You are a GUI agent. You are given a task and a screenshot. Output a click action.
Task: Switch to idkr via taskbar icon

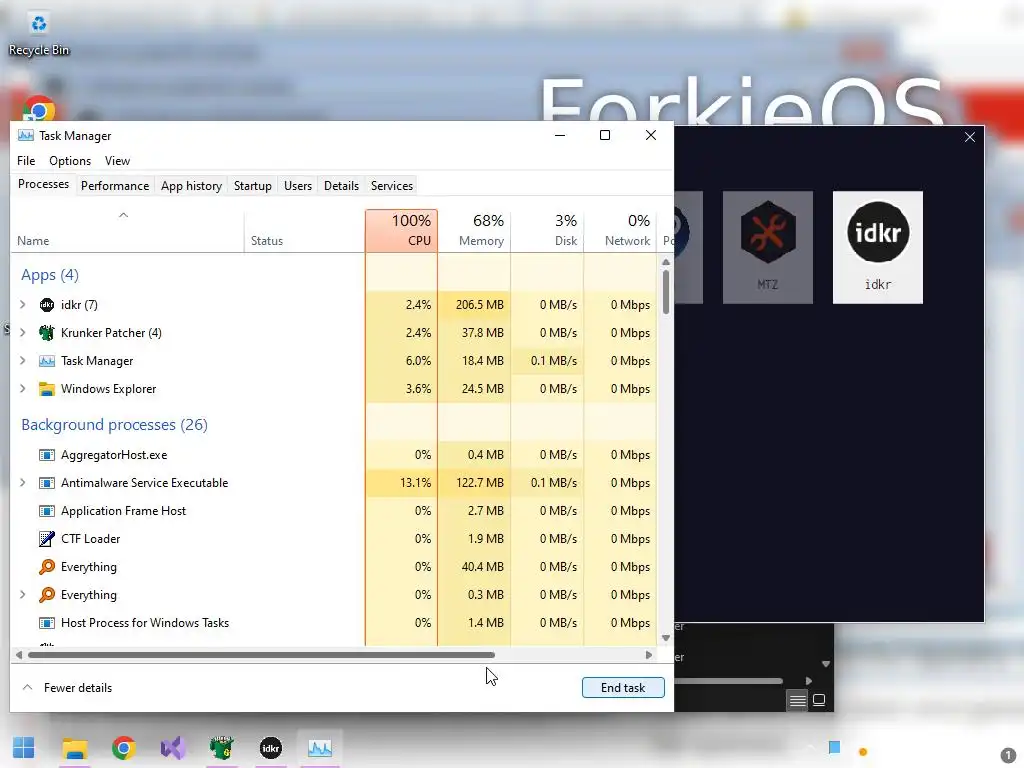[x=270, y=748]
